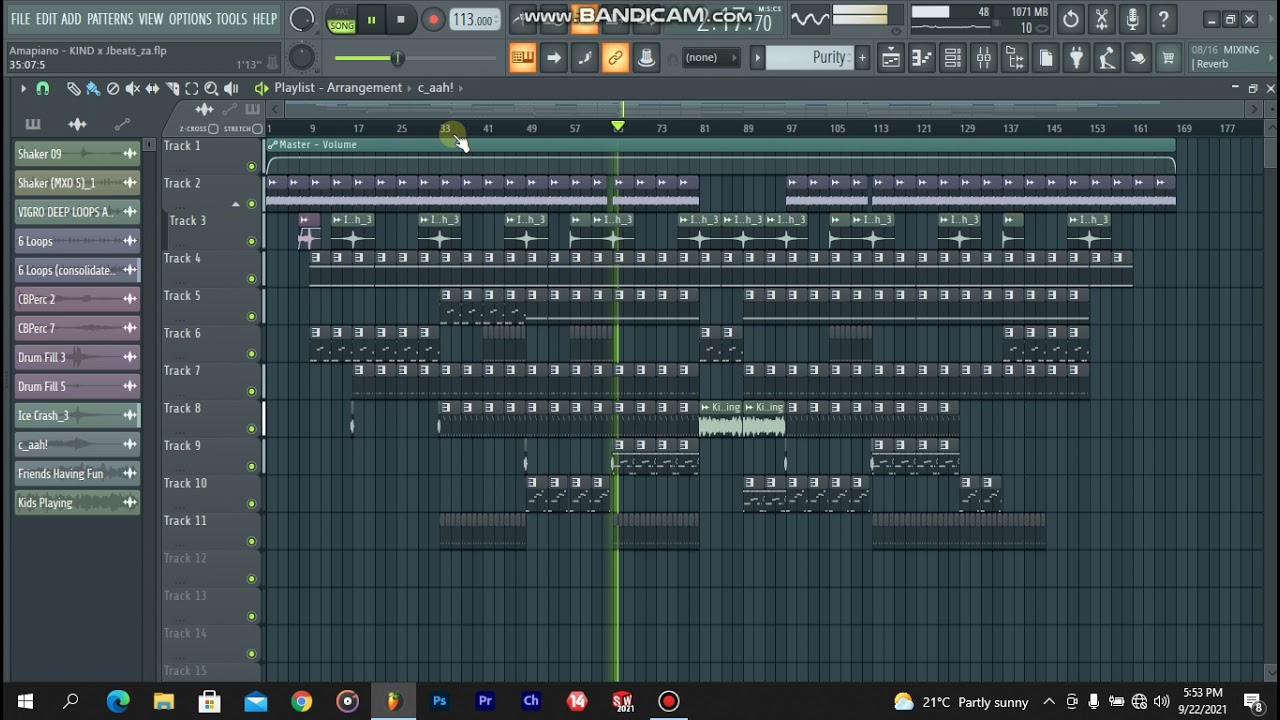
Task: Mute Track 11 with its green dot
Action: [252, 541]
